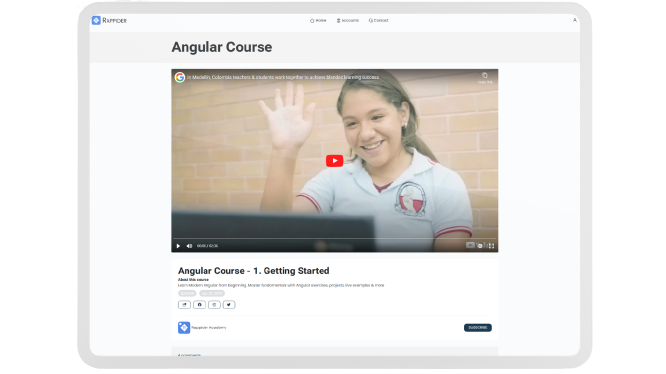Click the red YouTube play button

click(334, 160)
